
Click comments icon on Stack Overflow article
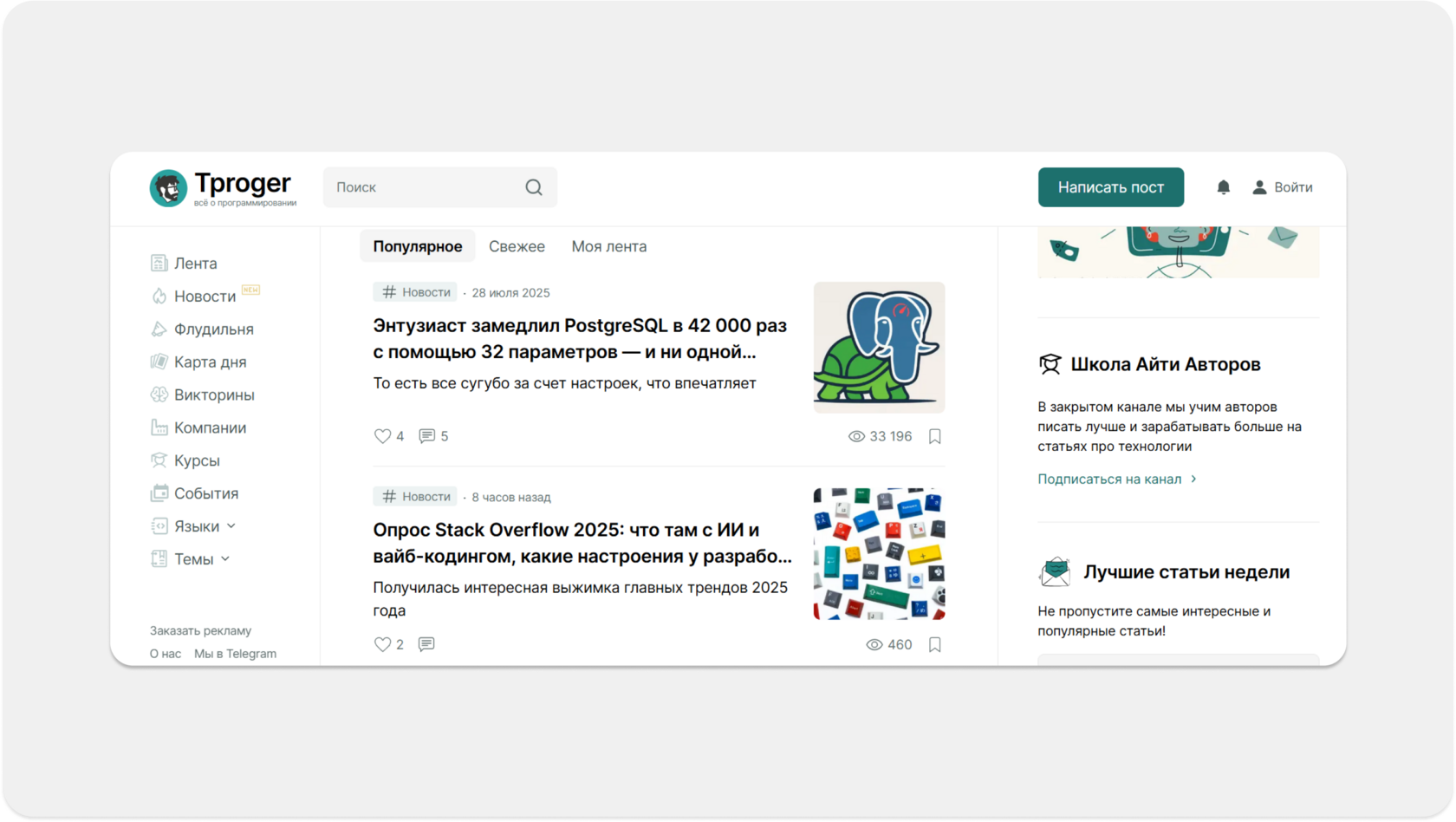(426, 644)
